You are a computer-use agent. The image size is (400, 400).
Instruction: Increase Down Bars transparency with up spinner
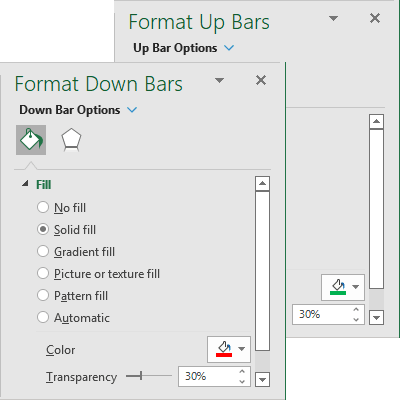pos(242,371)
